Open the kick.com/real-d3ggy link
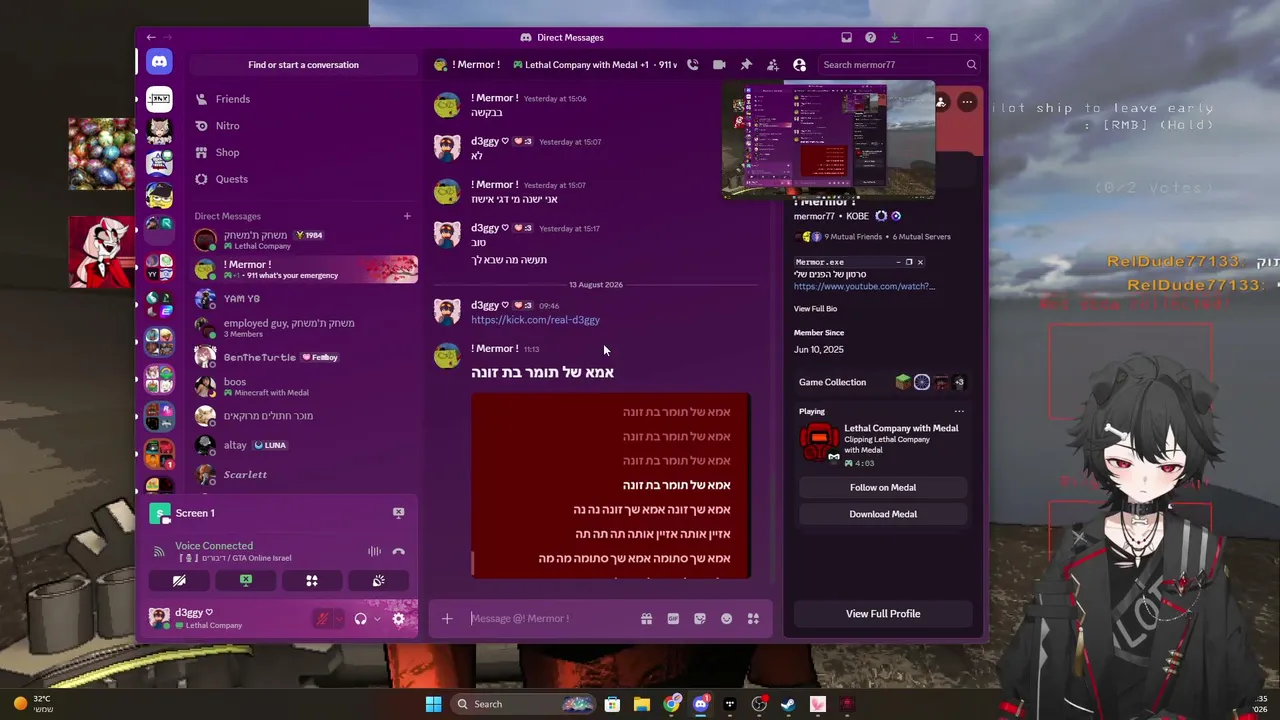The image size is (1280, 720). (x=535, y=320)
